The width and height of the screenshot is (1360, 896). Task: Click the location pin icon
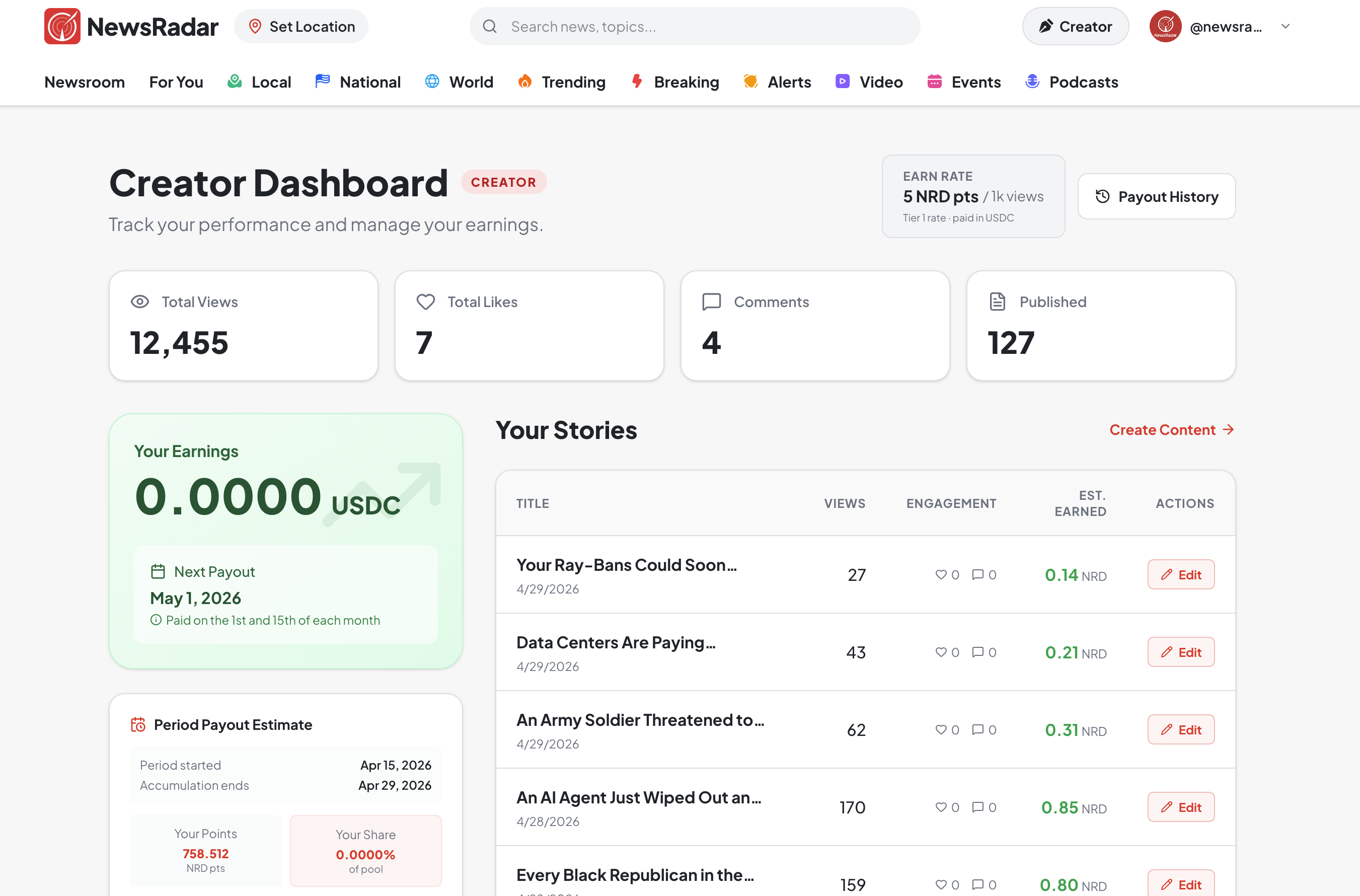click(x=255, y=26)
